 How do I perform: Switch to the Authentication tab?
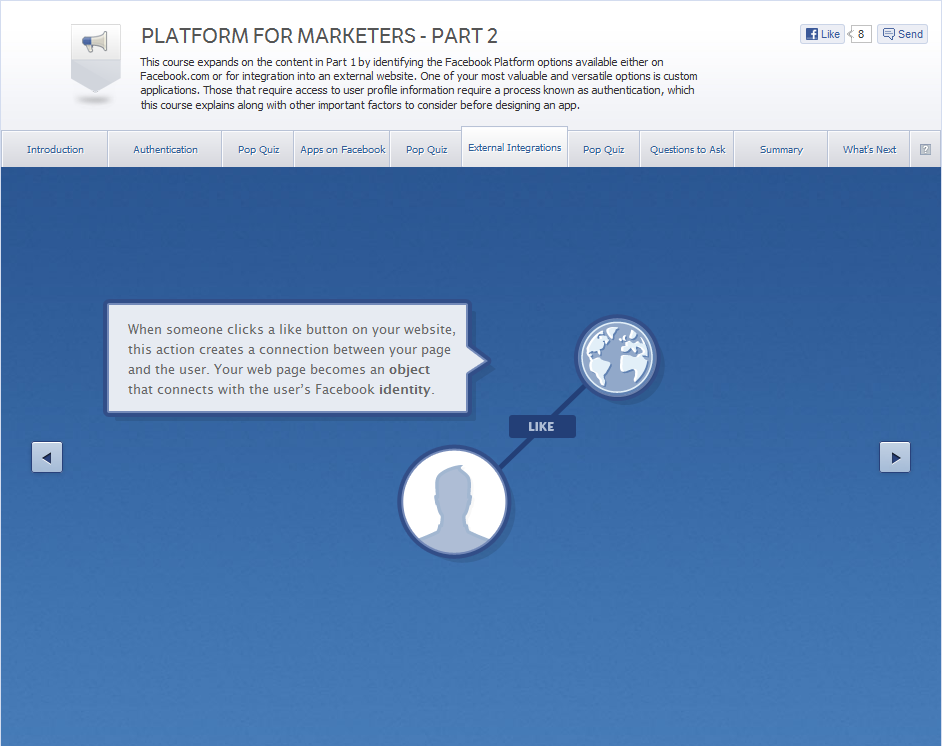(165, 150)
